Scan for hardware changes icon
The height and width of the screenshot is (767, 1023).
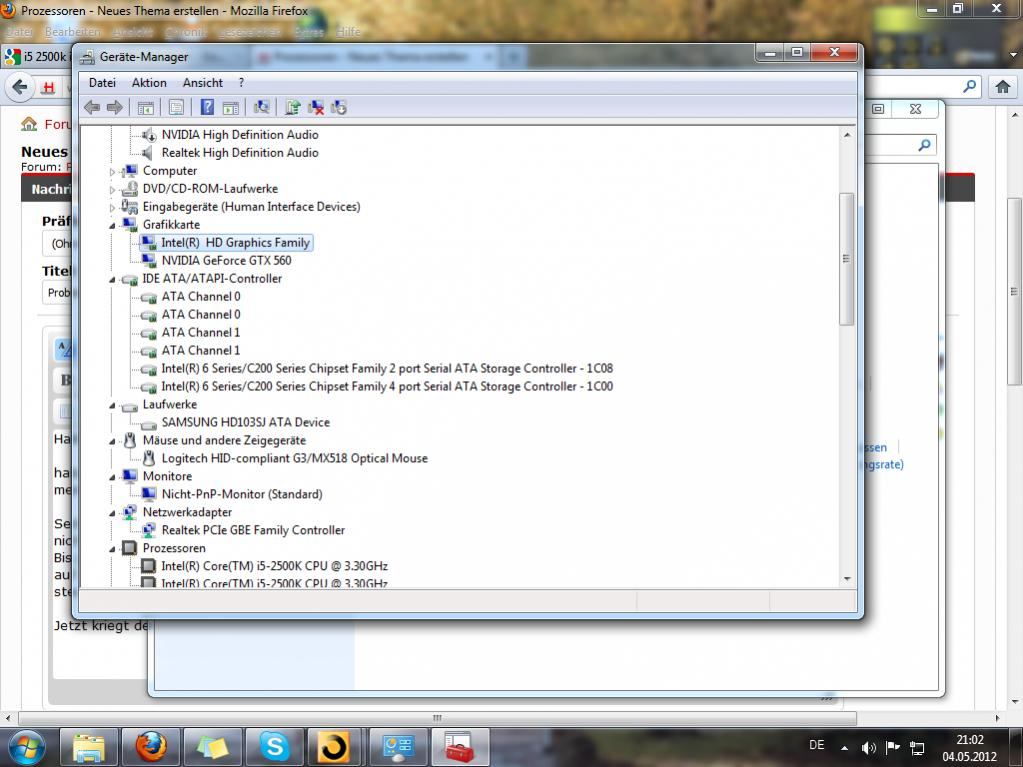coord(262,107)
